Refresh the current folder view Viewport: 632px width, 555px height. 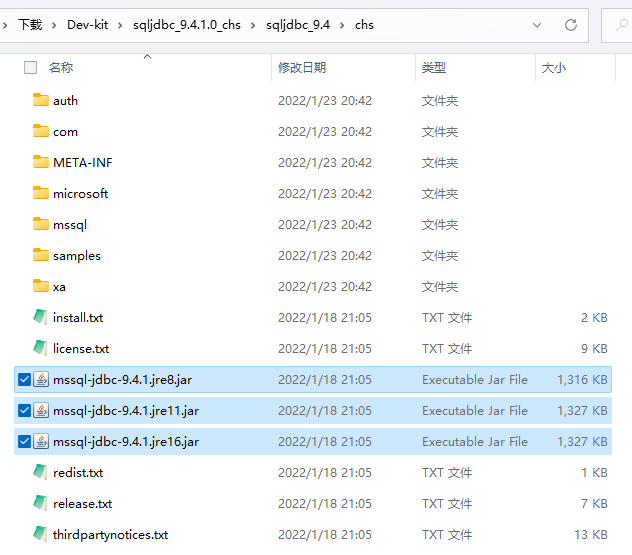click(571, 24)
